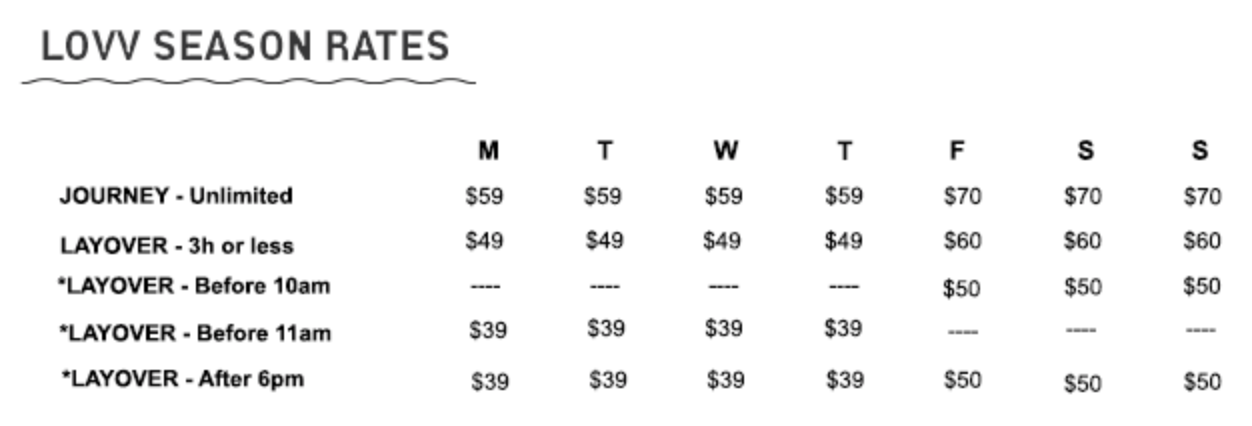Select the Friday (F) column header
Viewport: 1252px width, 426px height.
(957, 151)
